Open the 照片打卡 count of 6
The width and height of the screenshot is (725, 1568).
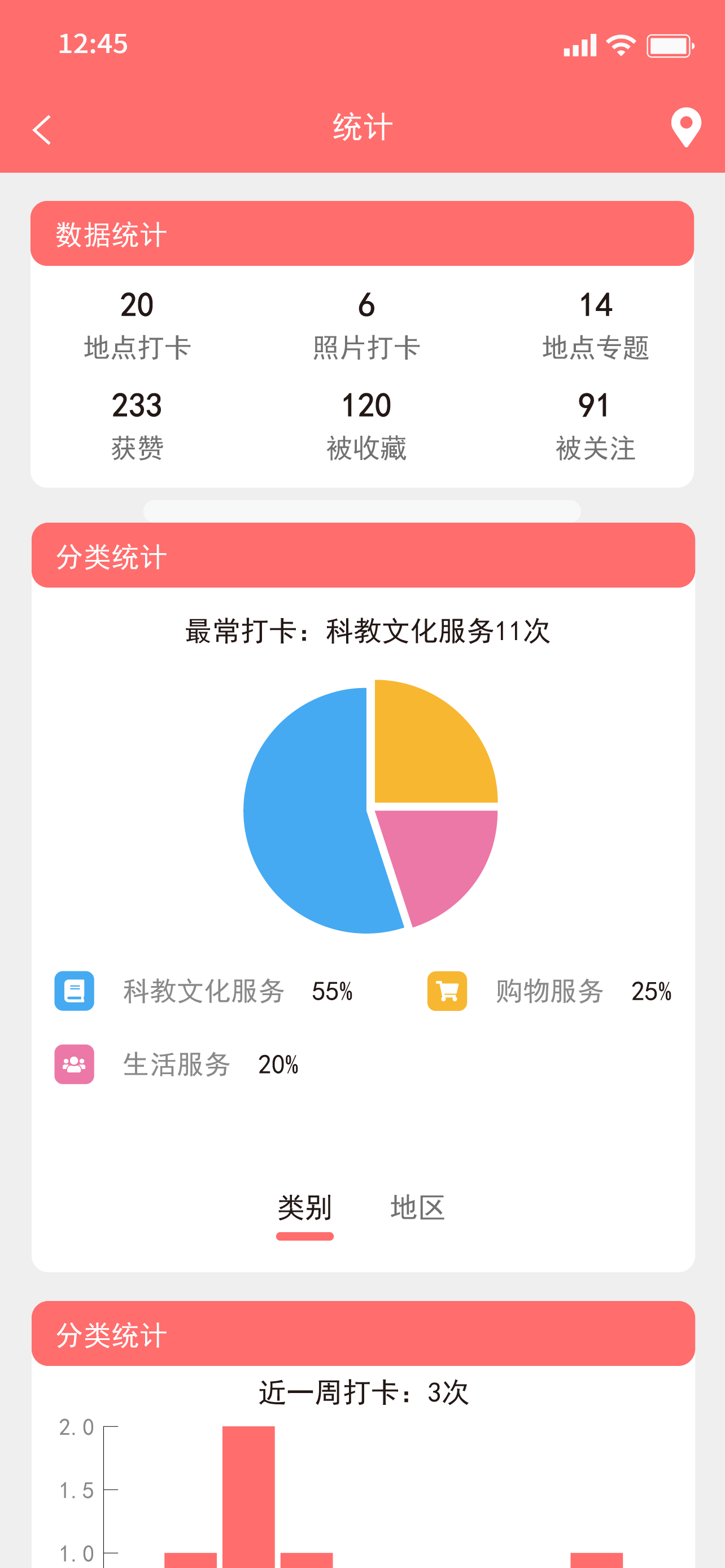tap(366, 325)
